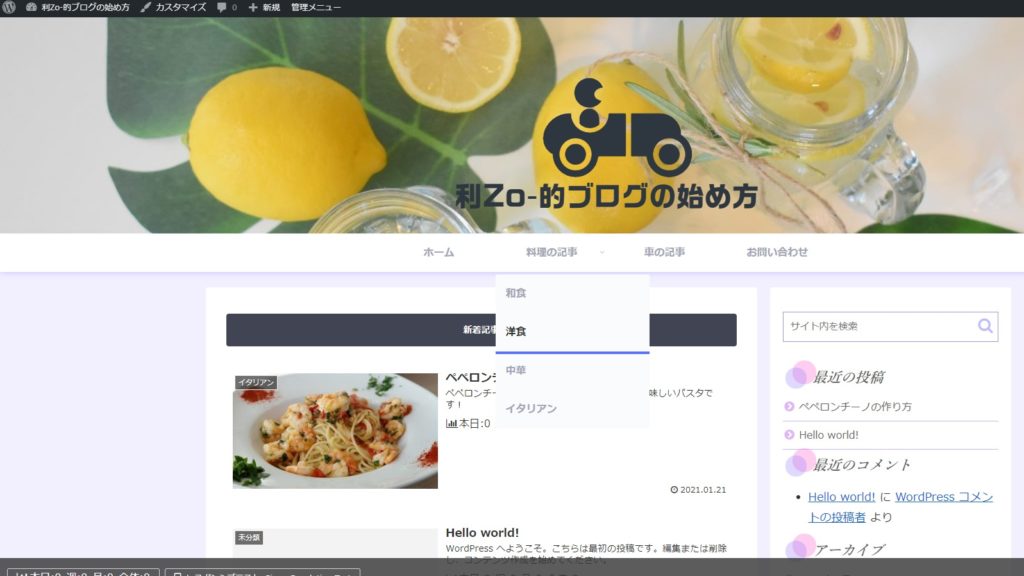1024x576 pixels.
Task: Open the 車の記事 navigation item
Action: tap(664, 252)
